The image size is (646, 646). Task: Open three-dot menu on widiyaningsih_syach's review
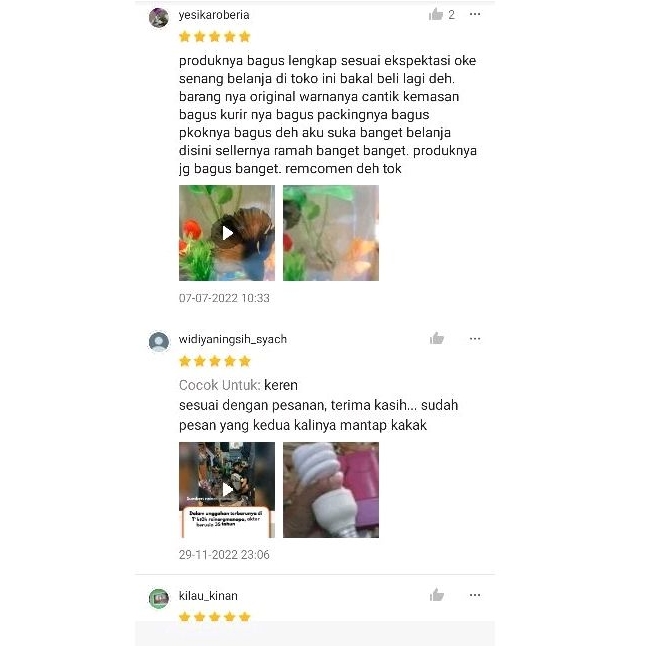coord(475,339)
